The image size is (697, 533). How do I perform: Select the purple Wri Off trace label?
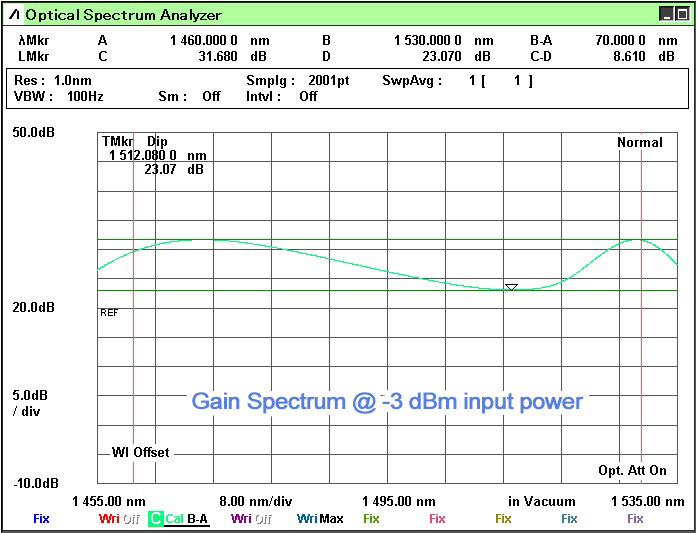tap(250, 519)
